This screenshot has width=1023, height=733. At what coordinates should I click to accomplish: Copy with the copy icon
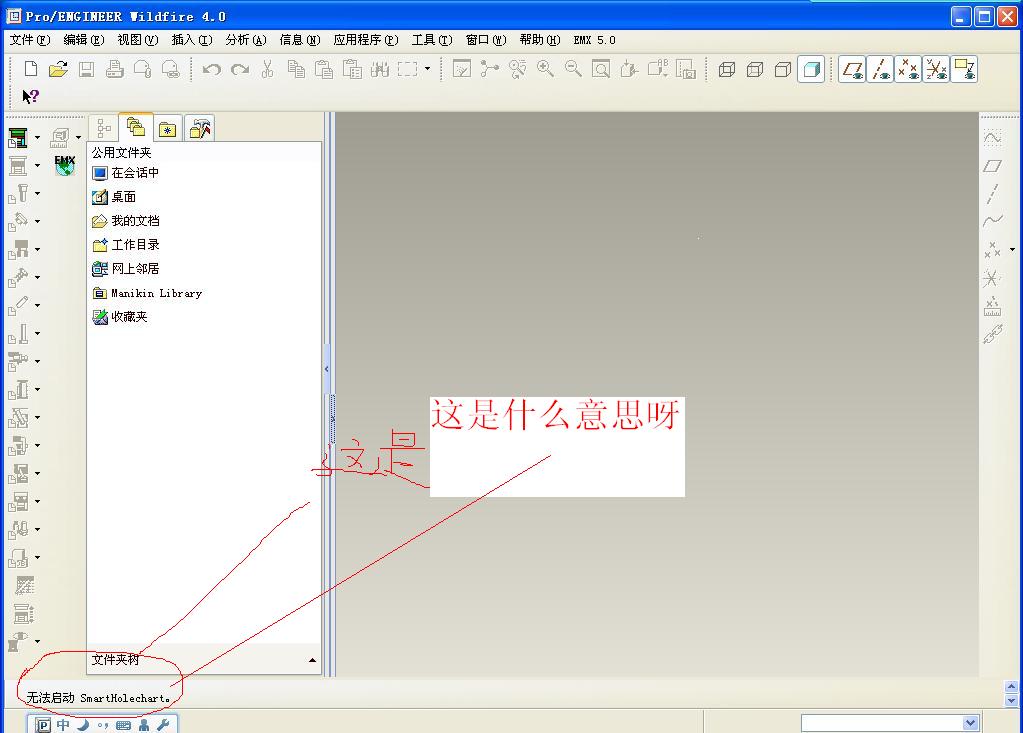296,69
